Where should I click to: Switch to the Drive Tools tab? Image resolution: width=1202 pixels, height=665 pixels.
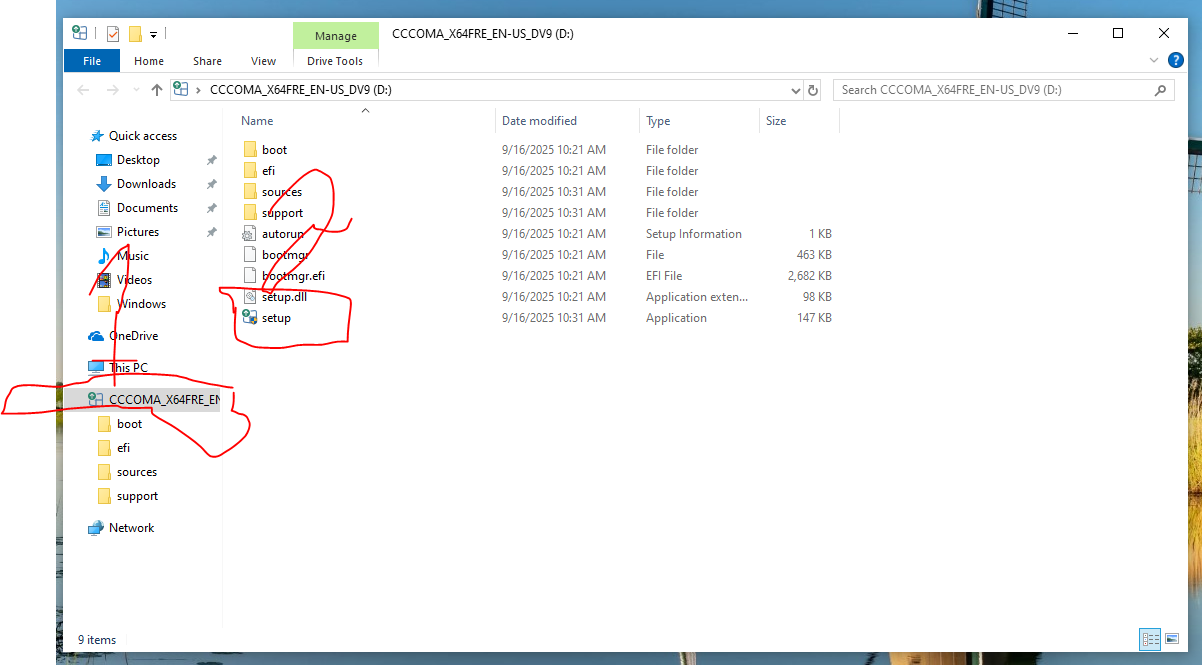pyautogui.click(x=335, y=61)
